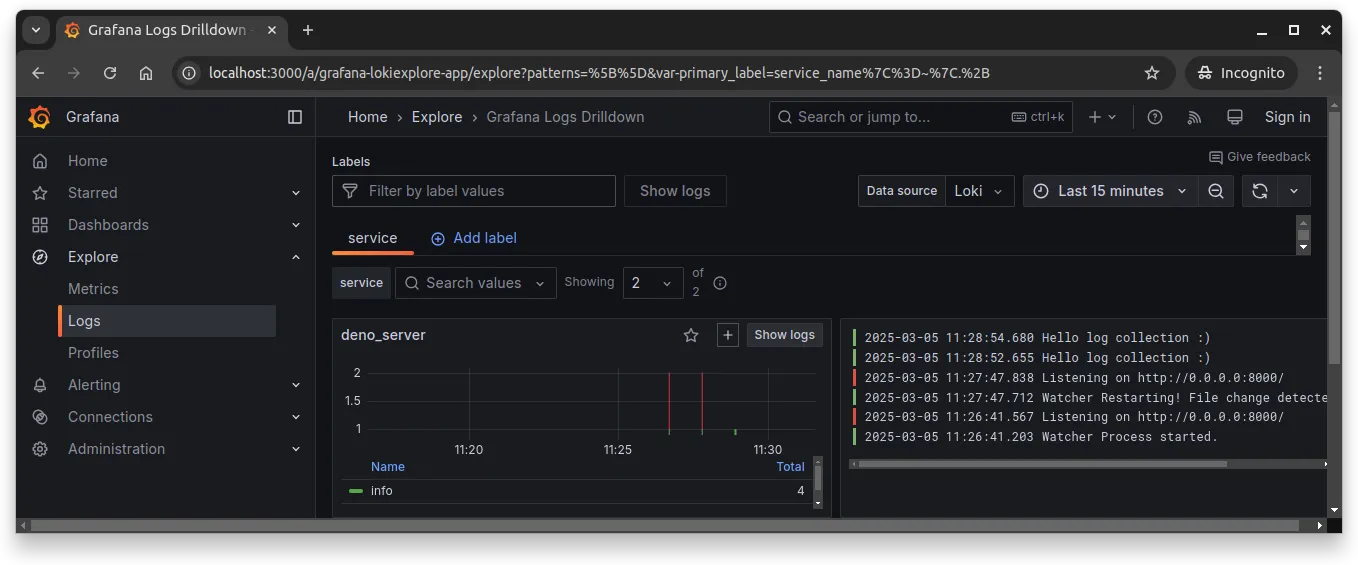This screenshot has height=565, width=1358.
Task: Click the Grafana logo icon
Action: coord(40,117)
